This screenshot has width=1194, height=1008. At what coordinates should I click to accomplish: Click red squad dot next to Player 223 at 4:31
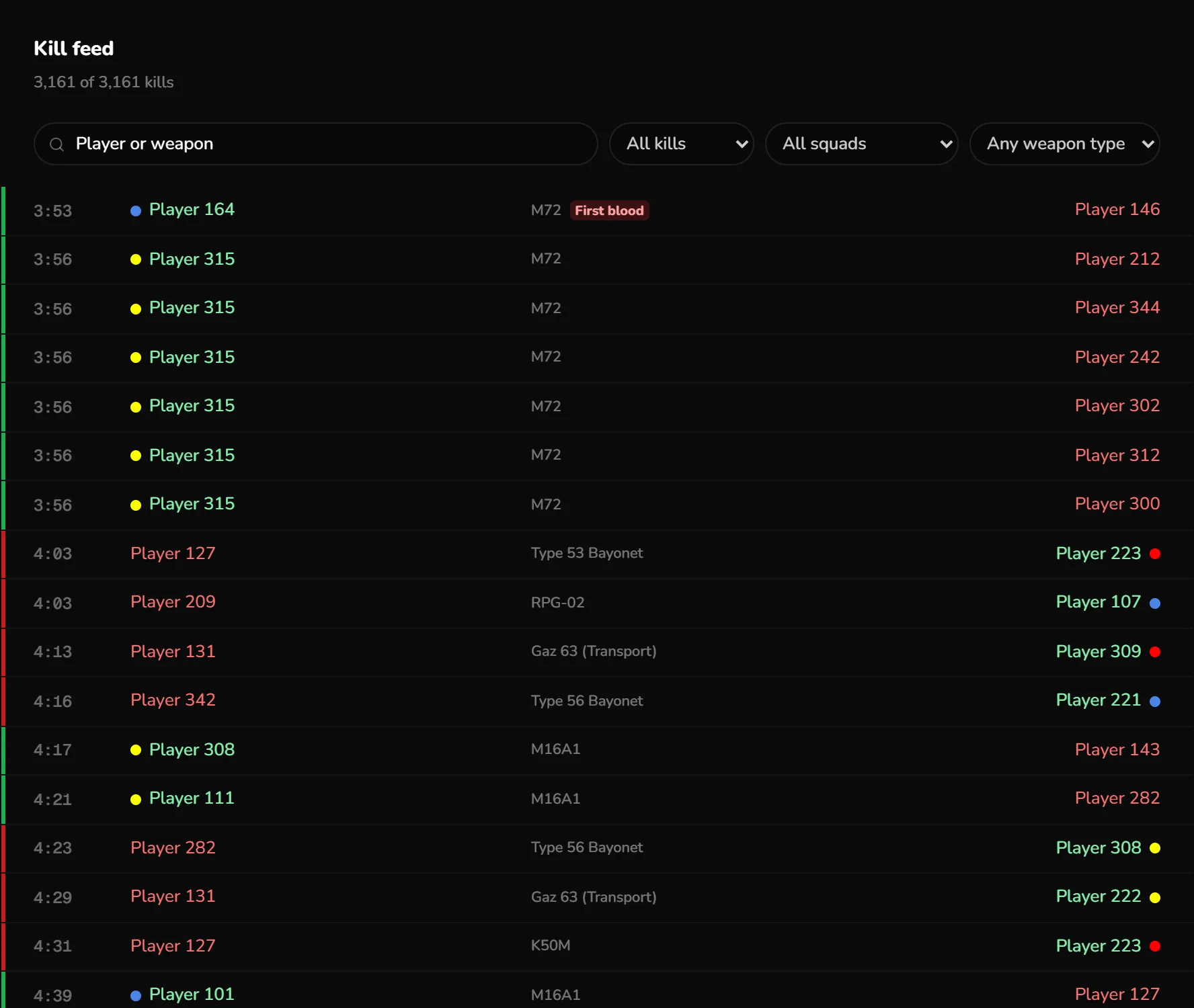coord(1155,946)
